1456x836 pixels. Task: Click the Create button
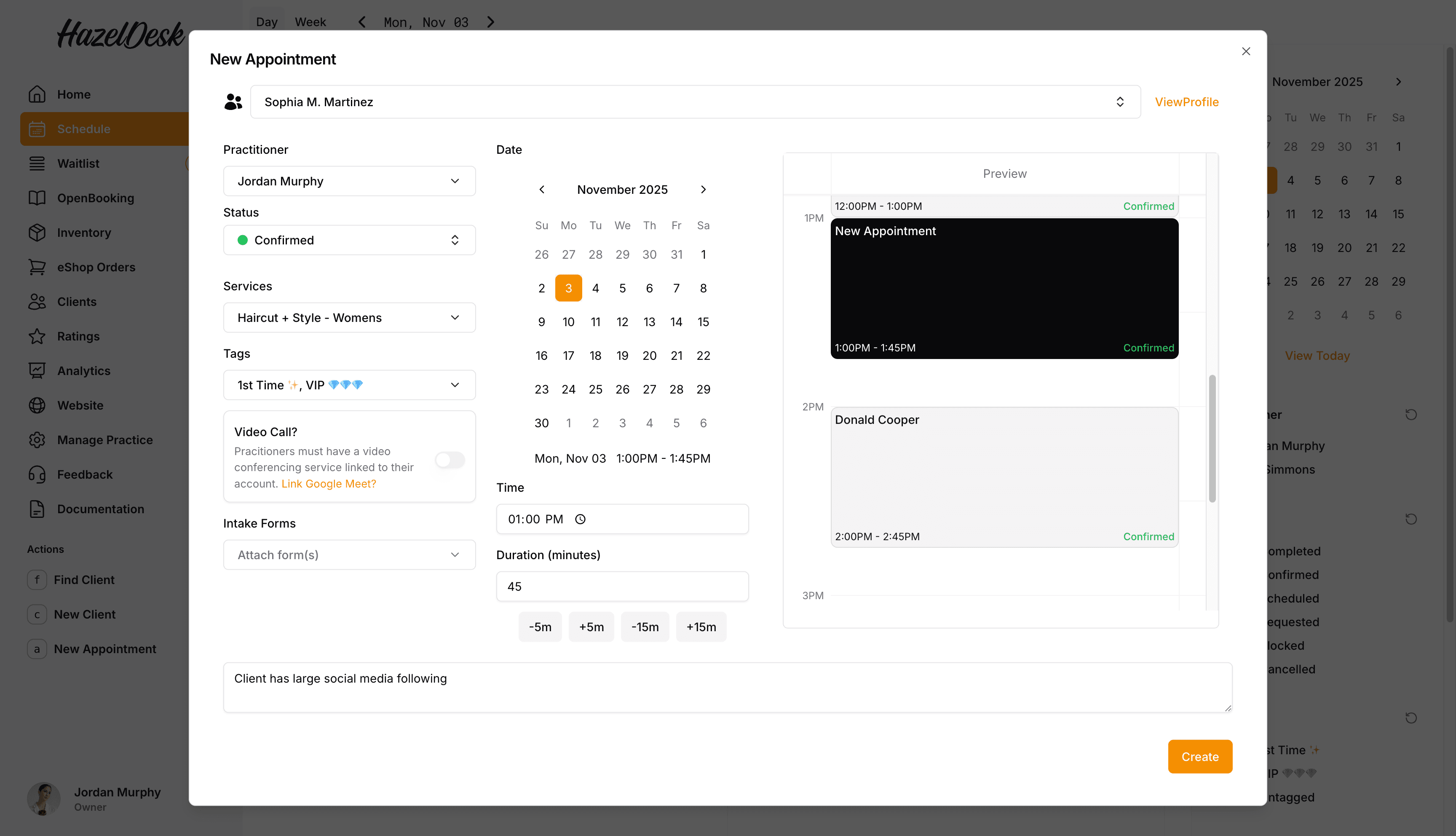pyautogui.click(x=1200, y=756)
